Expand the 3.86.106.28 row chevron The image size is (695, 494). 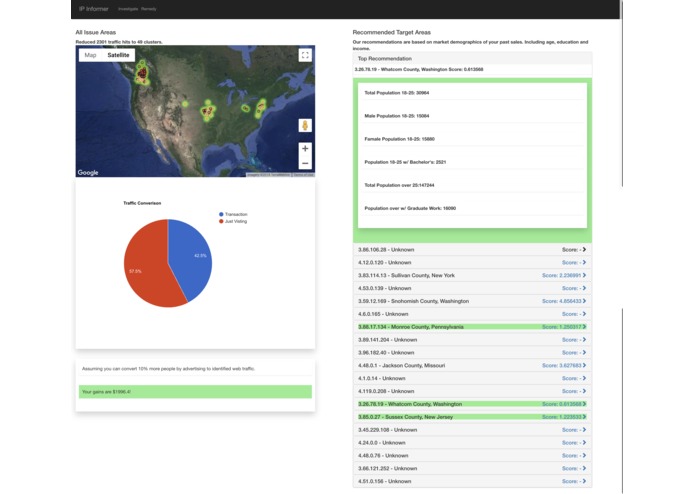coord(584,249)
